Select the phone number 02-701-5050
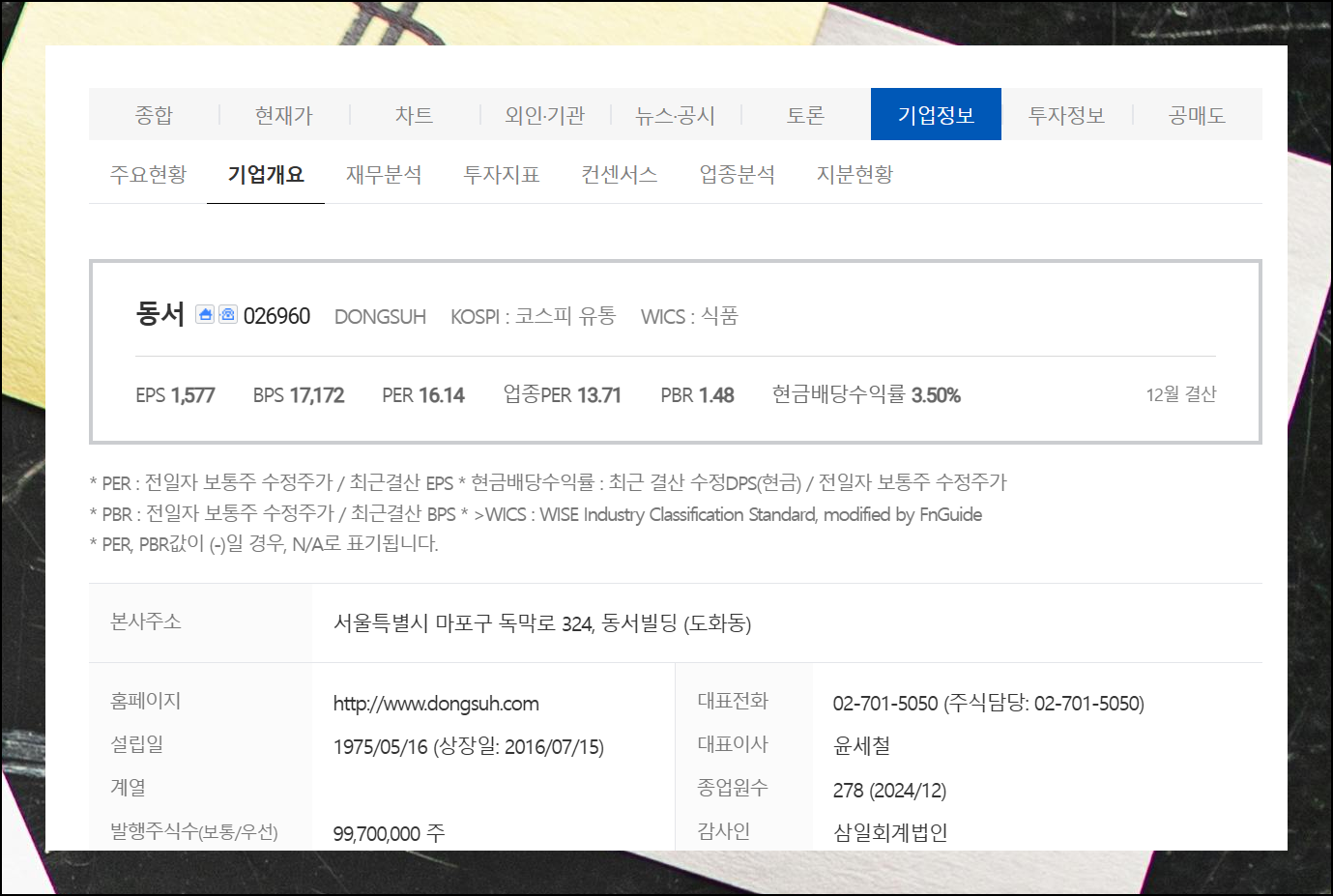This screenshot has width=1333, height=896. [885, 704]
